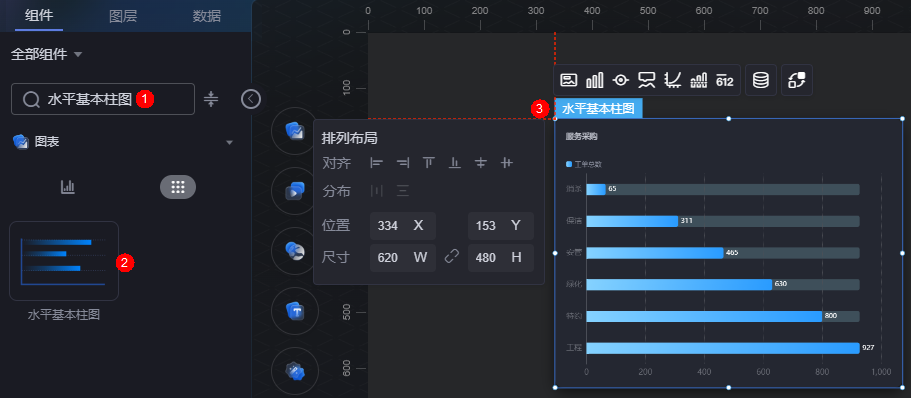This screenshot has width=911, height=398.
Task: Switch to the bar chart list view toggle
Action: coord(68,187)
